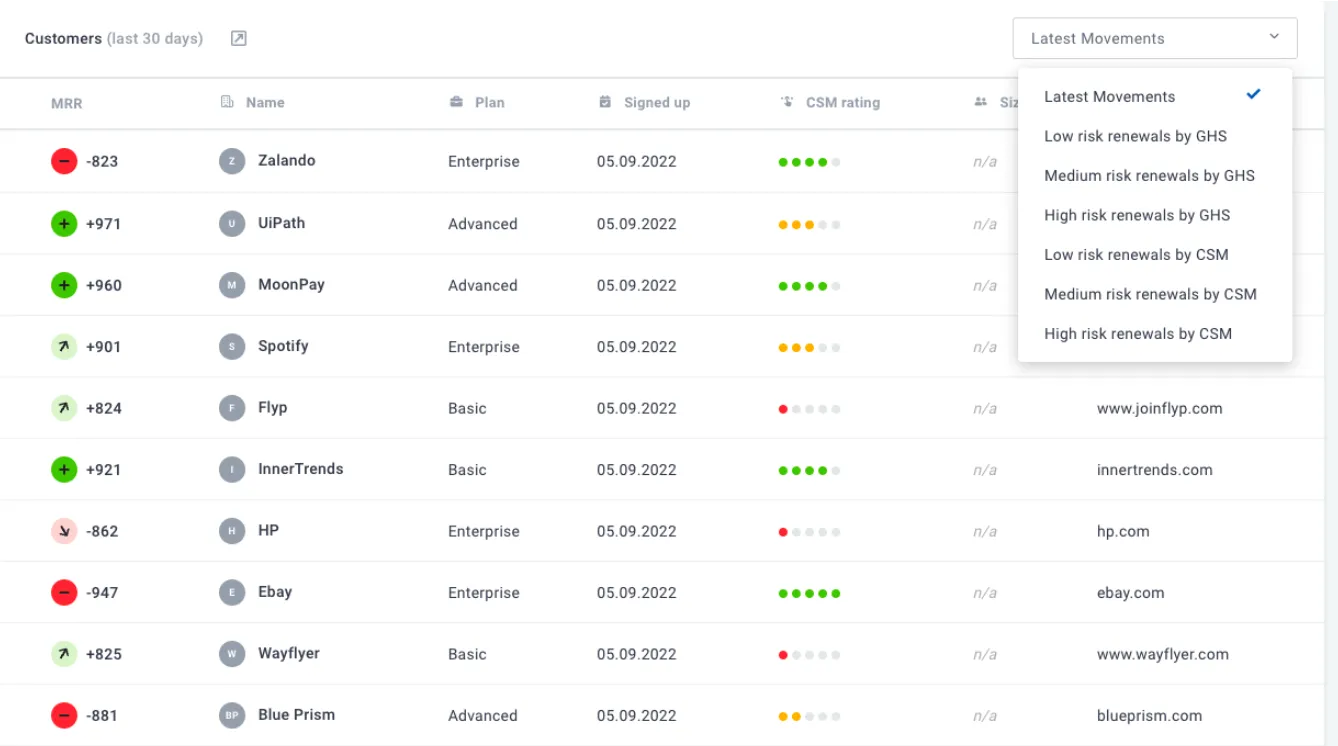
Task: Click the Spotify avatar icon
Action: click(x=232, y=347)
